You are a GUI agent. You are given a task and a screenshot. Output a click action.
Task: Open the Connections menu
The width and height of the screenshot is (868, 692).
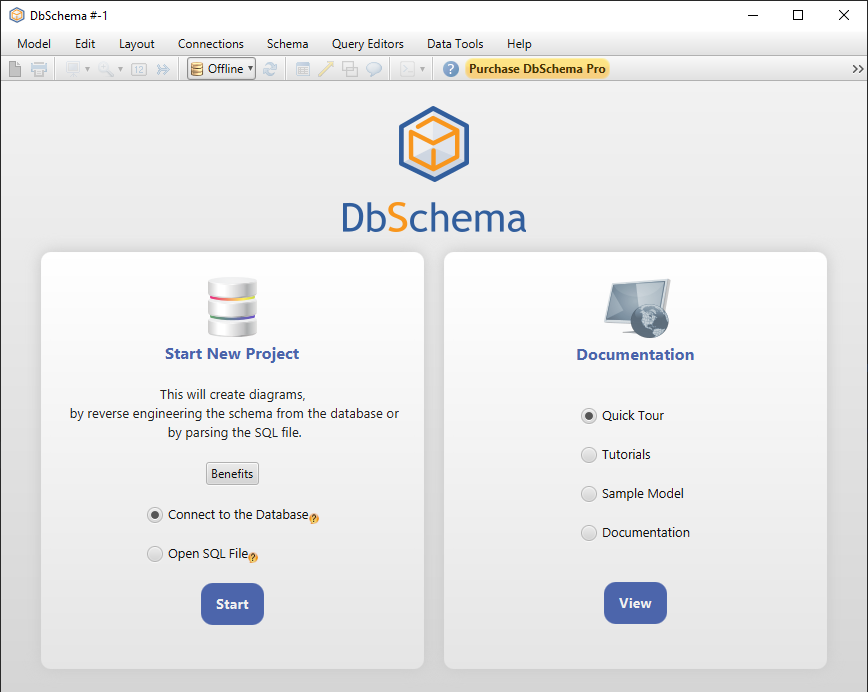210,44
